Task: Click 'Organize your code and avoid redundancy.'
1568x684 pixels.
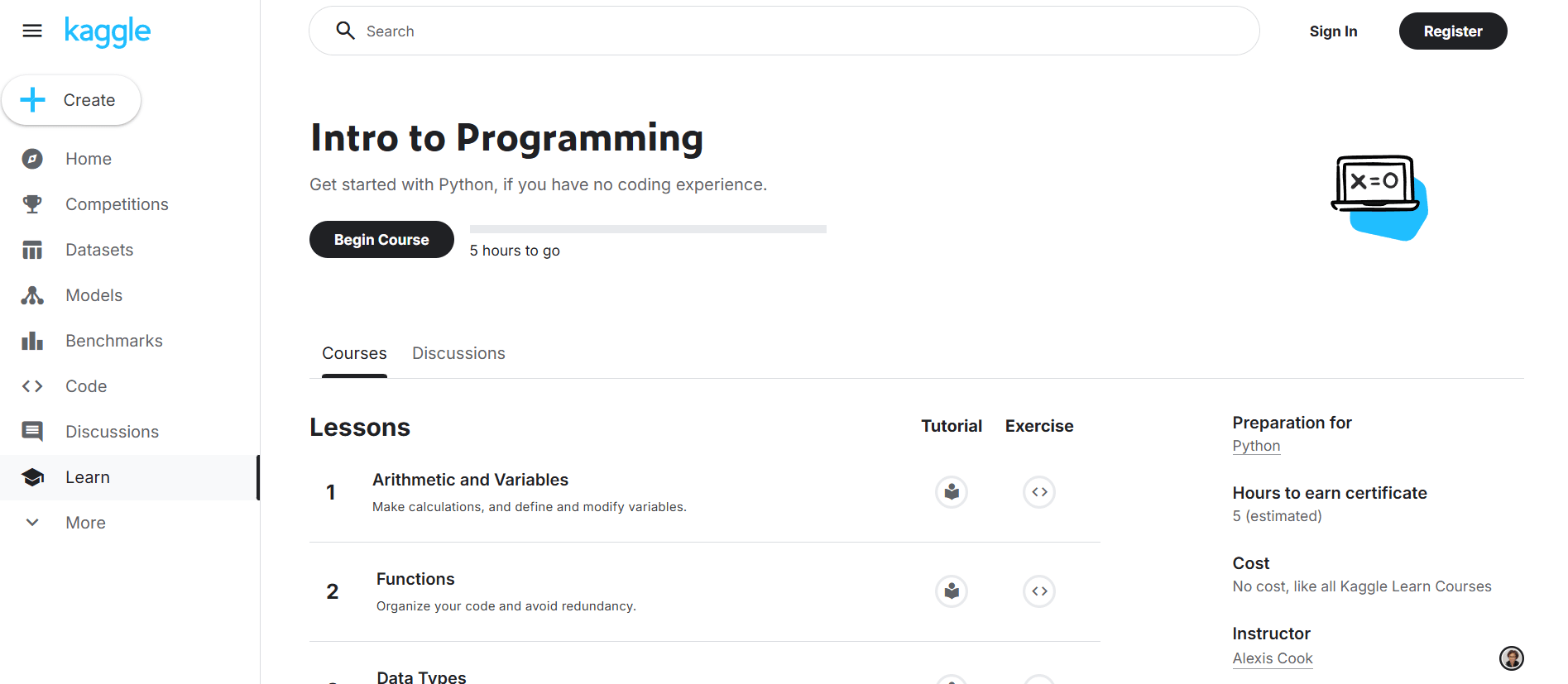Action: [506, 606]
